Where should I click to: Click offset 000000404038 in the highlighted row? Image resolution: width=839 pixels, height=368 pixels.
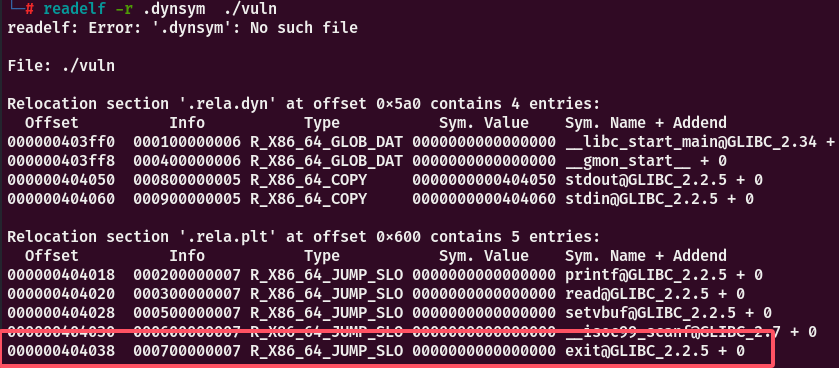tap(61, 351)
